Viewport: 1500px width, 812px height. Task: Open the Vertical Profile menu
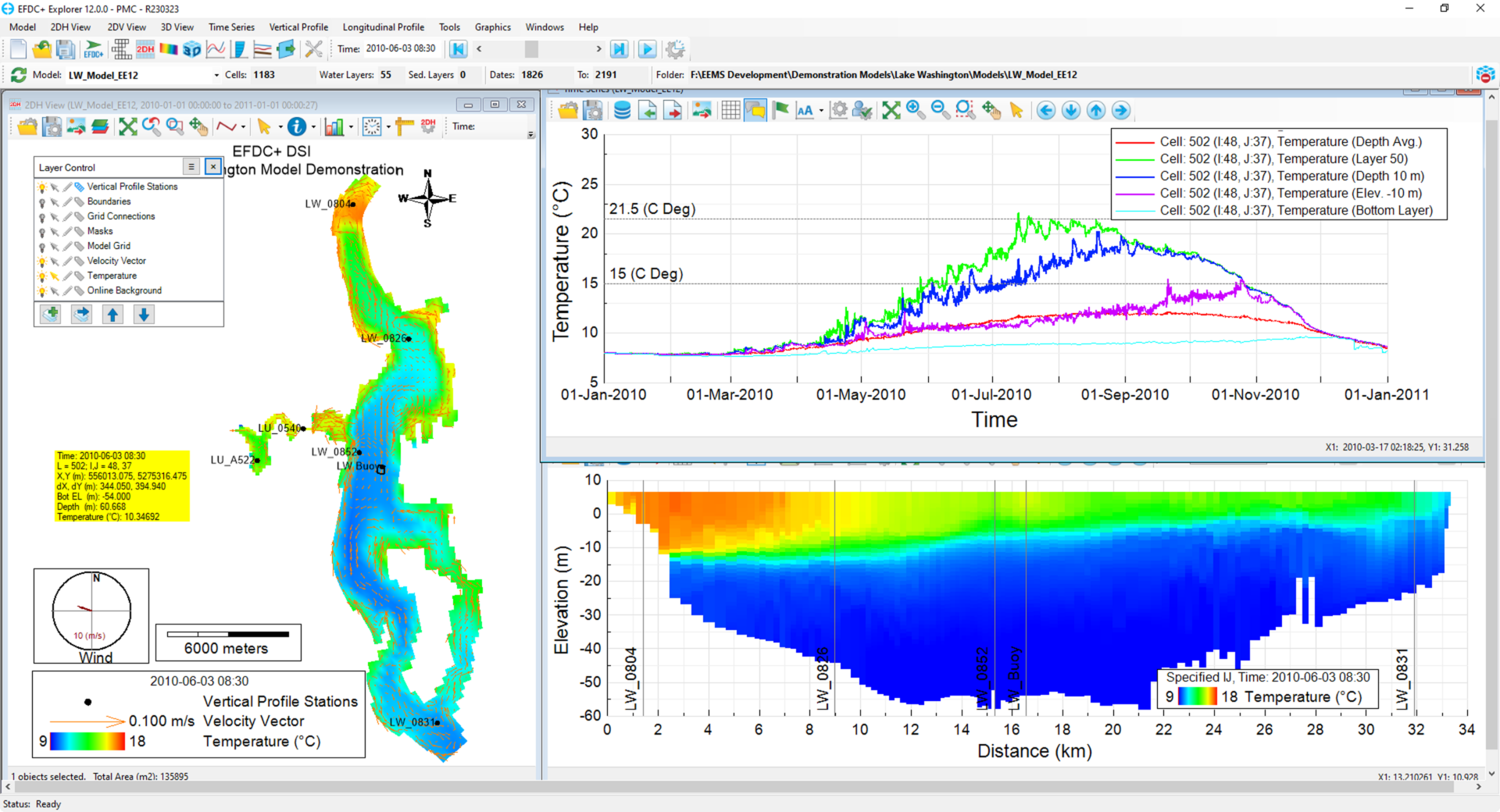(x=298, y=27)
